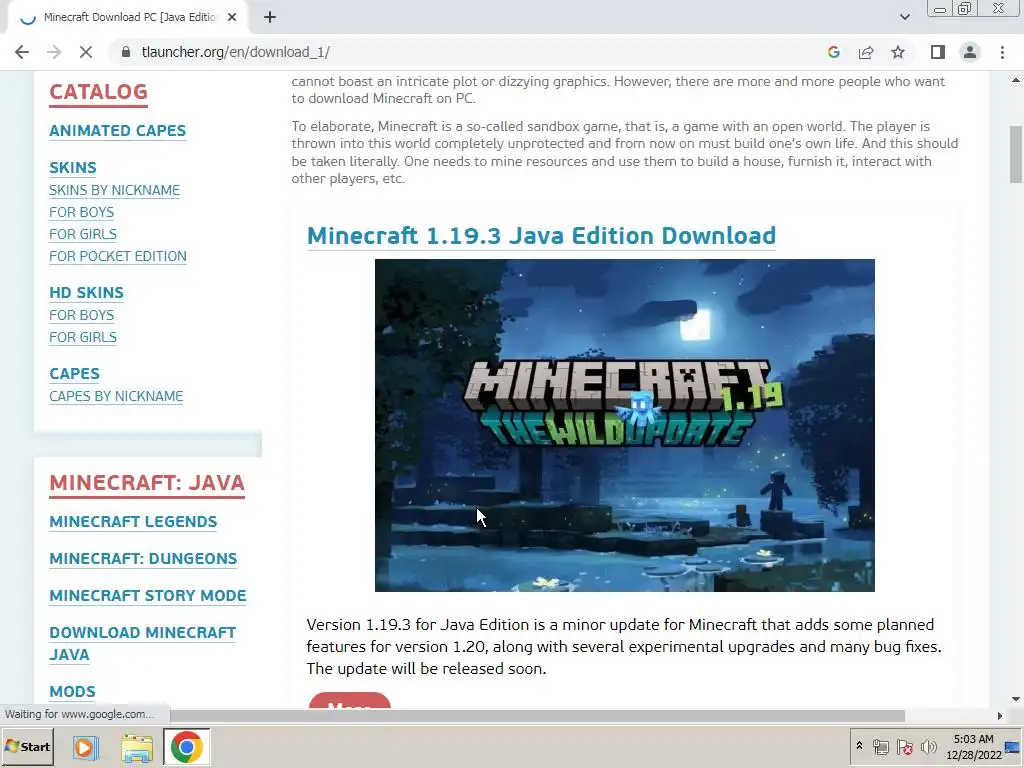Screen dimensions: 1024x768
Task: Open FOR BOYS under HD SKINS
Action: [x=82, y=315]
